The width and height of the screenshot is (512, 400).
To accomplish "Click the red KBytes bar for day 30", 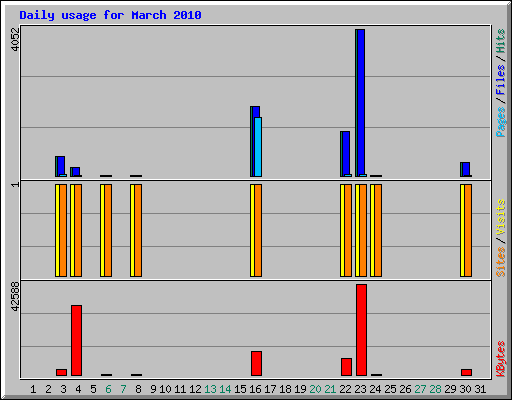I will click(x=466, y=372).
